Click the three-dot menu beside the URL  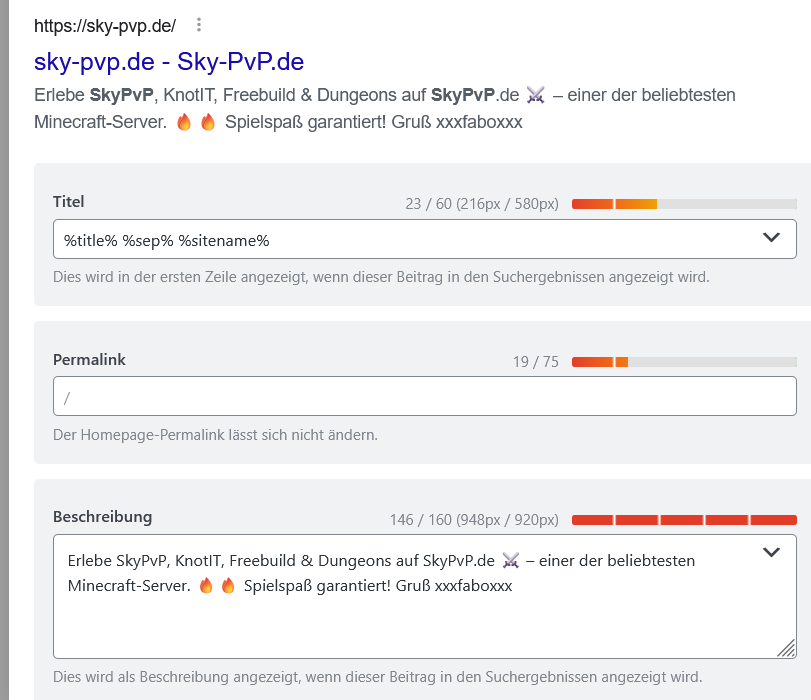(x=199, y=25)
